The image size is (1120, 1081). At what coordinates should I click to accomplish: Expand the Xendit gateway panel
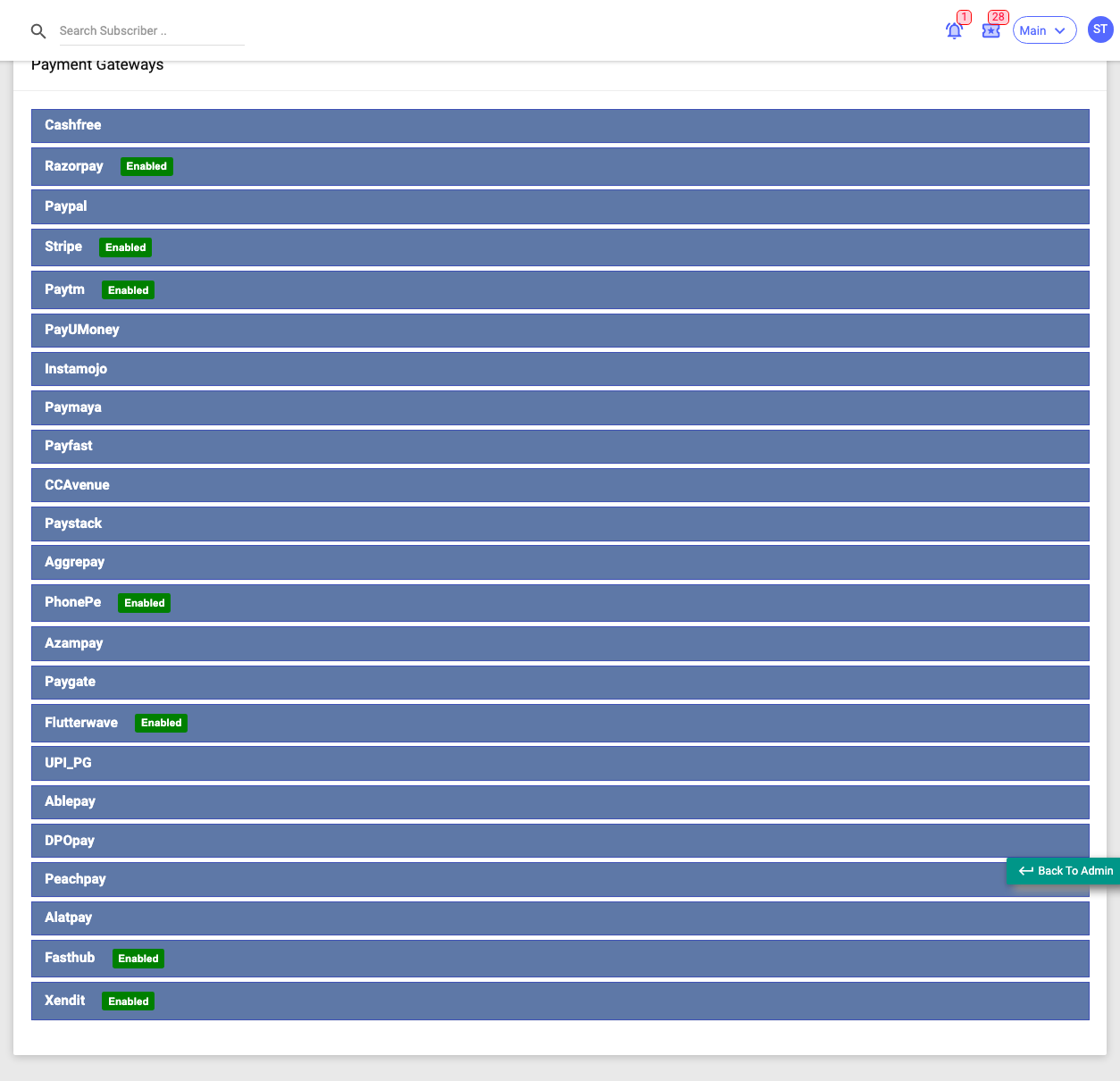[x=560, y=1001]
